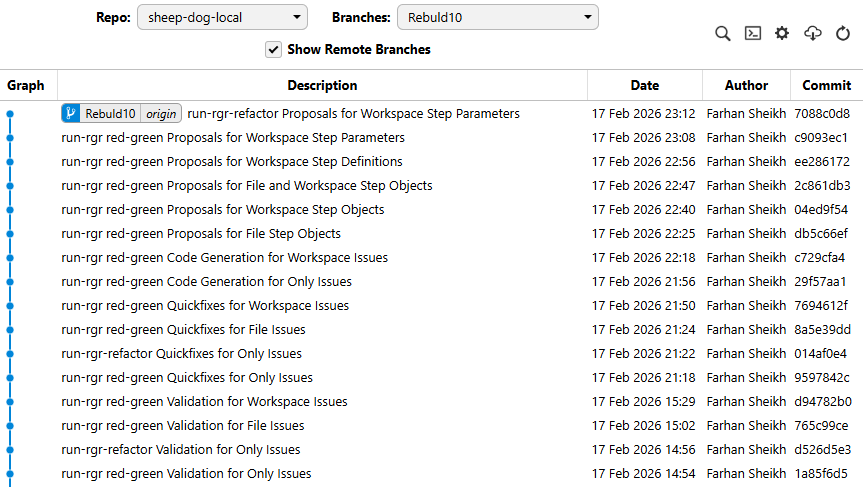864x487 pixels.
Task: Expand the Branches dropdown showing Rebuld10
Action: tap(497, 17)
